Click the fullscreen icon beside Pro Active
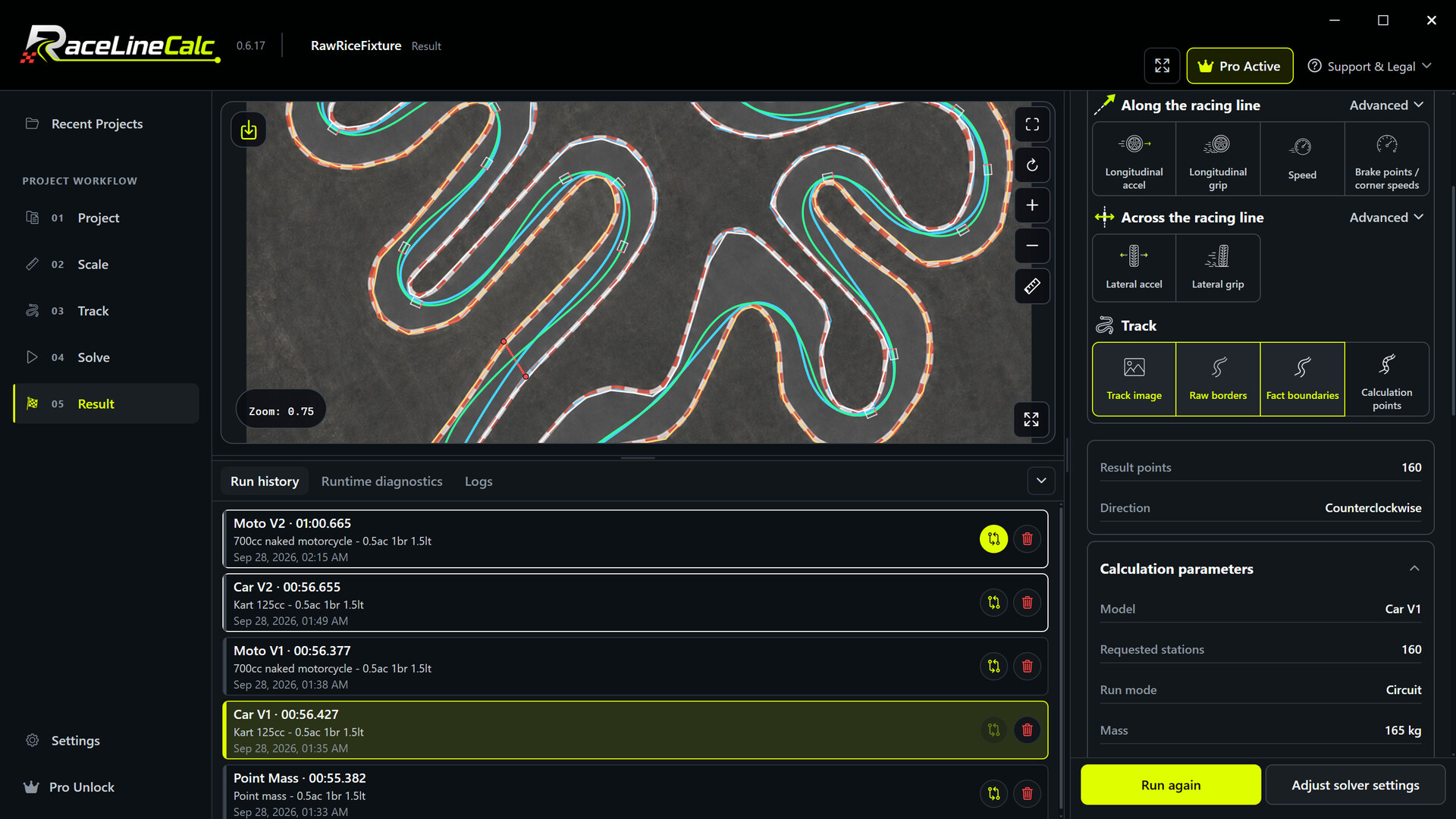Image resolution: width=1456 pixels, height=819 pixels. pos(1162,66)
